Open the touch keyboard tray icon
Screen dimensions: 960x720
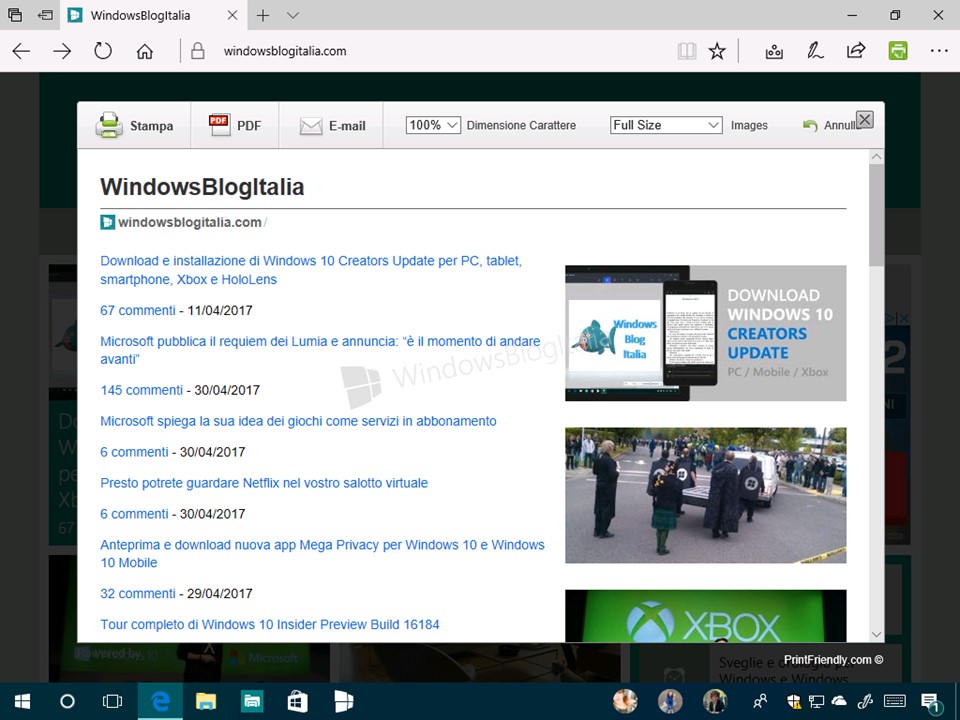(895, 702)
